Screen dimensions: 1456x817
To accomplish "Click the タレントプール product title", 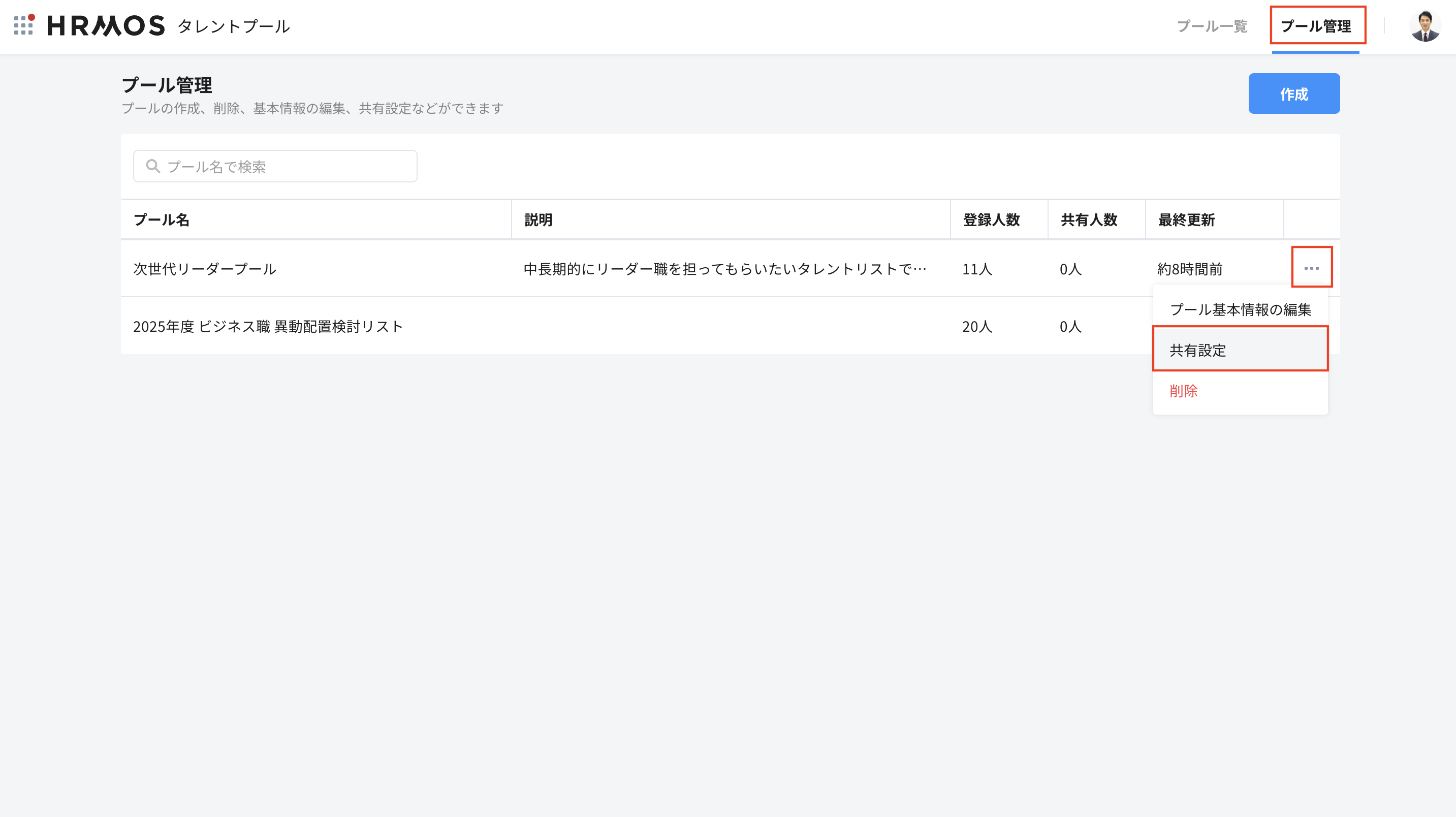I will click(x=233, y=26).
